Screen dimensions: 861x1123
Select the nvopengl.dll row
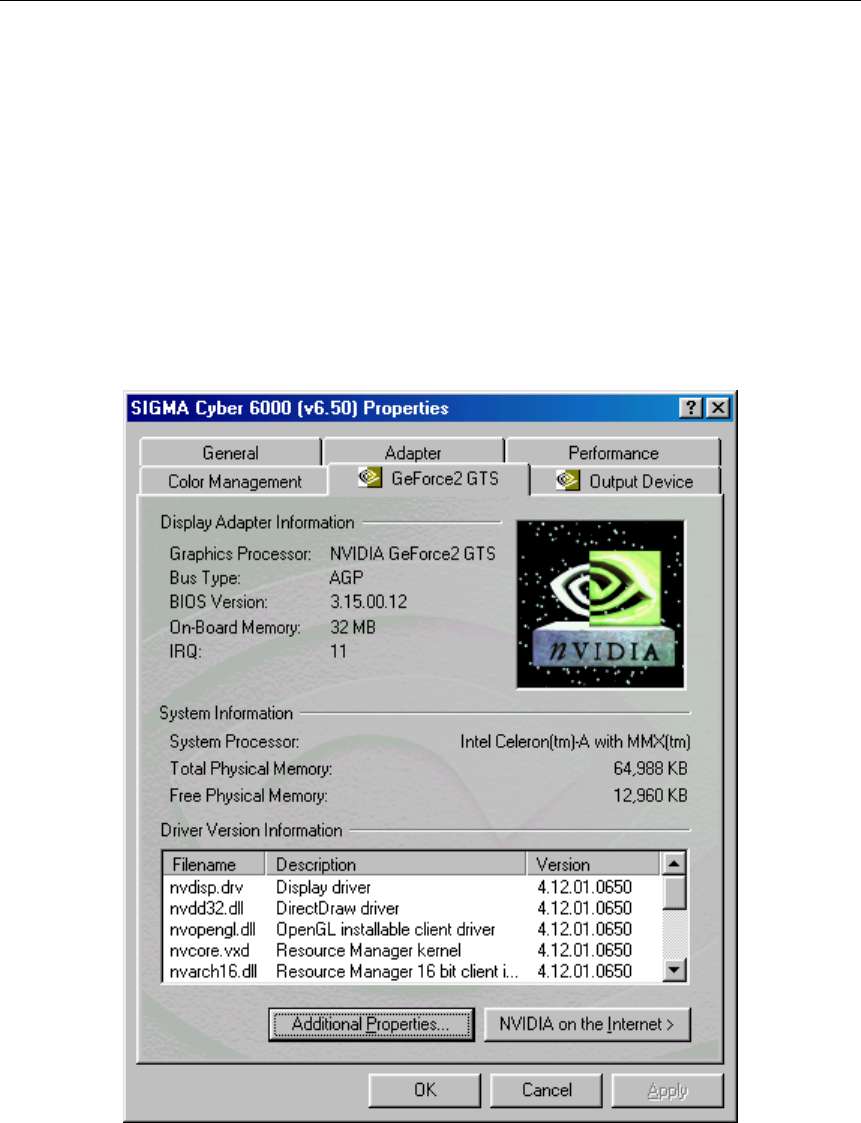[412, 930]
